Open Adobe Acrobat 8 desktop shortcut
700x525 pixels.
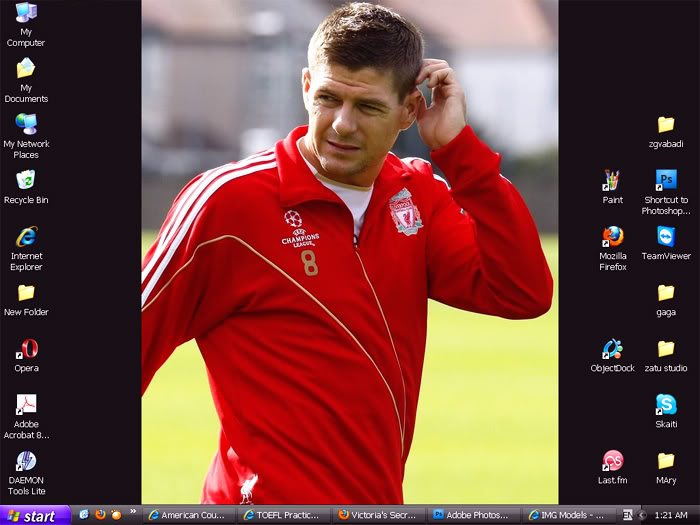click(26, 405)
